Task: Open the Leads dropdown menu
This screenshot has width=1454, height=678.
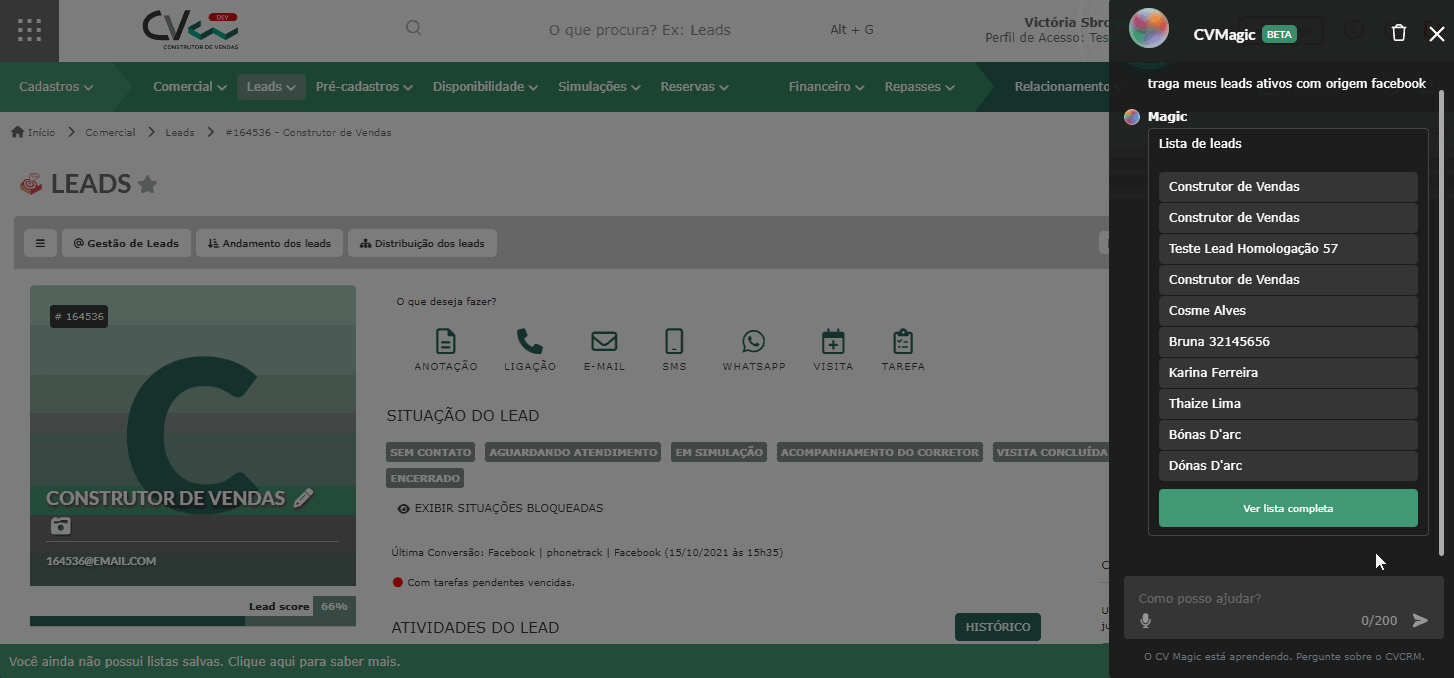Action: pyautogui.click(x=271, y=87)
